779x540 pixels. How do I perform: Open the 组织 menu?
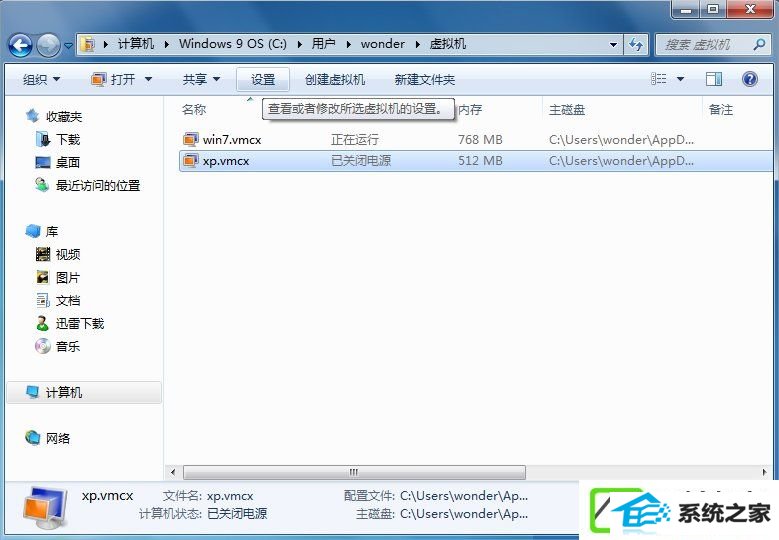[42, 79]
